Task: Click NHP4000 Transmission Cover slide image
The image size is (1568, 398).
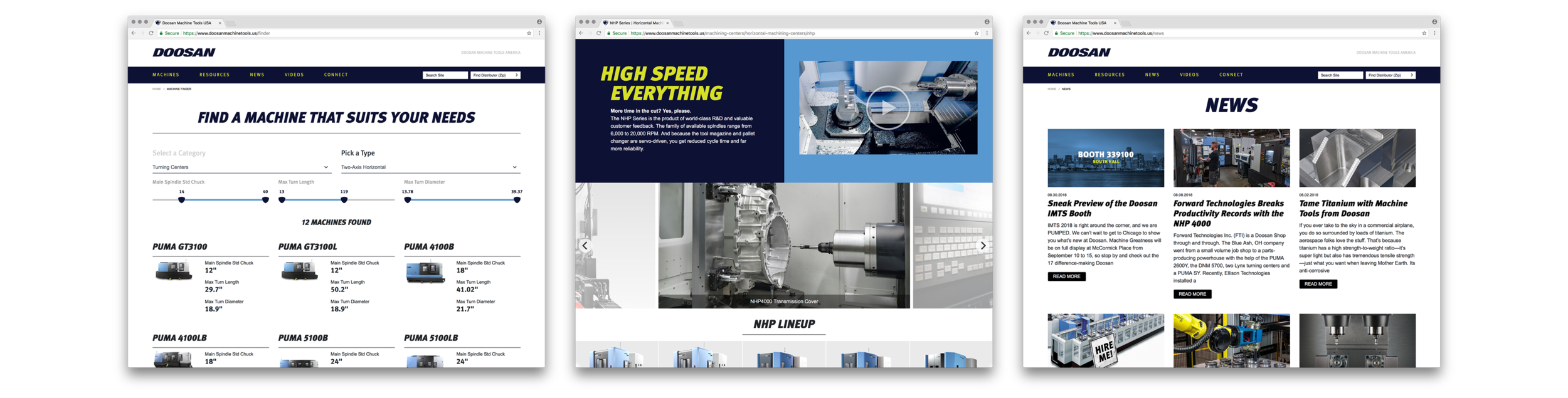Action: [784, 245]
